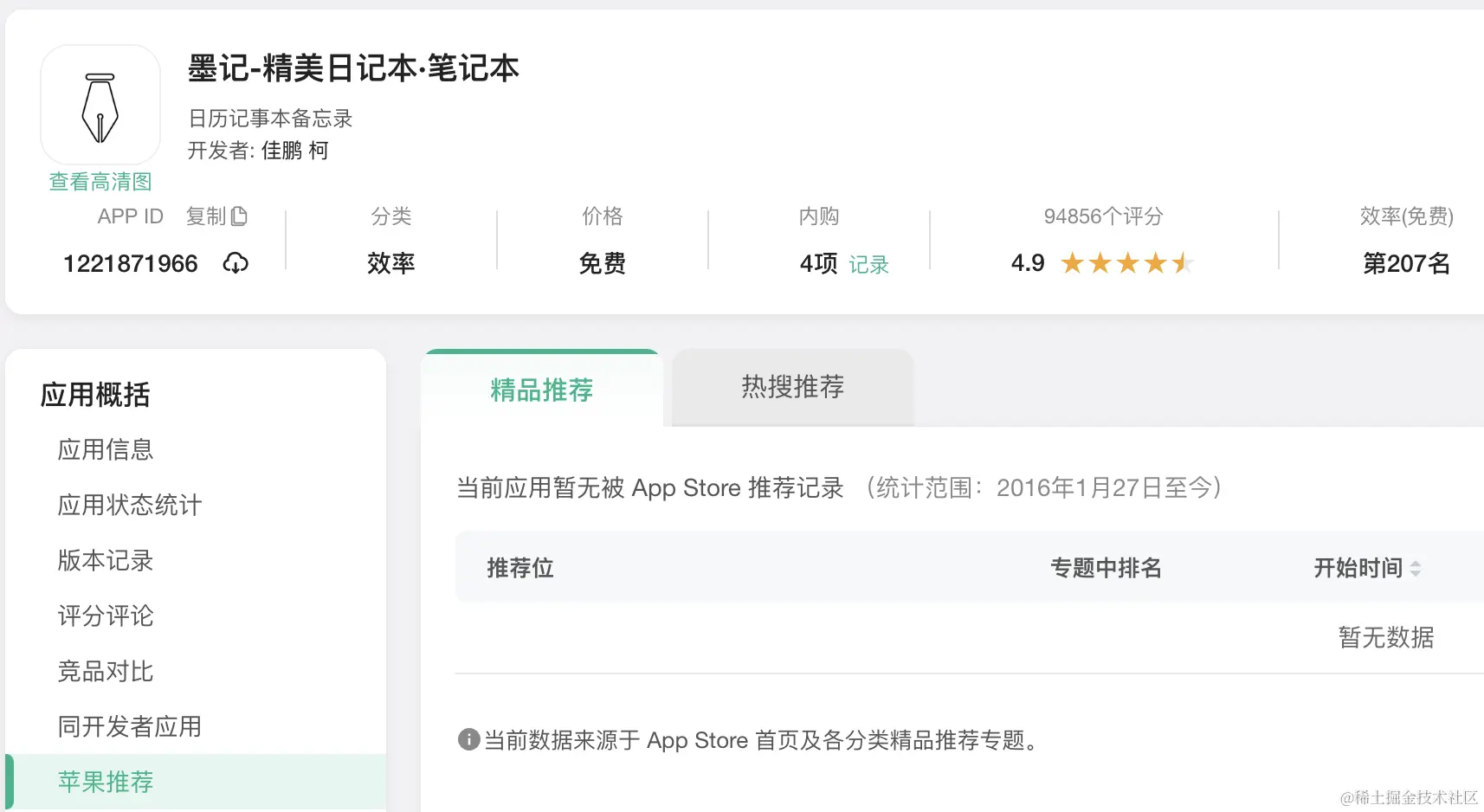Viewport: 1484px width, 812px height.
Task: Open 版本记录 in the sidebar
Action: coord(106,560)
